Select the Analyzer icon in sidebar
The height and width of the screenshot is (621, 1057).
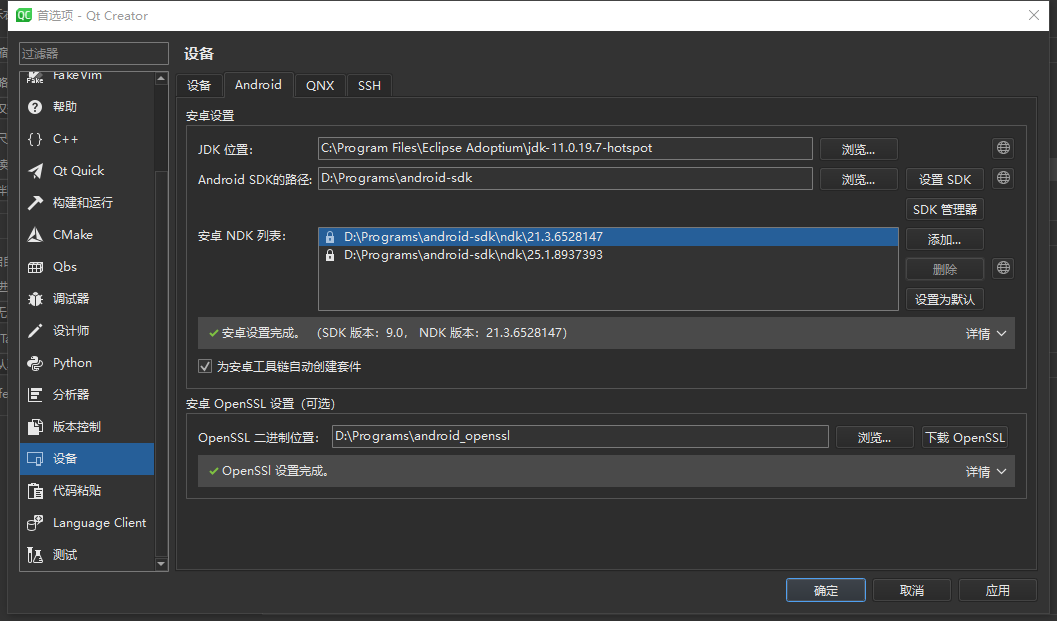[35, 394]
